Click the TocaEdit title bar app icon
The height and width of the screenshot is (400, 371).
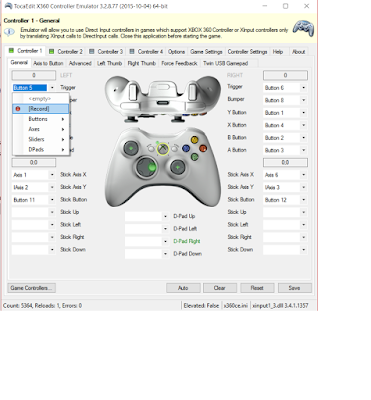tap(8, 6)
